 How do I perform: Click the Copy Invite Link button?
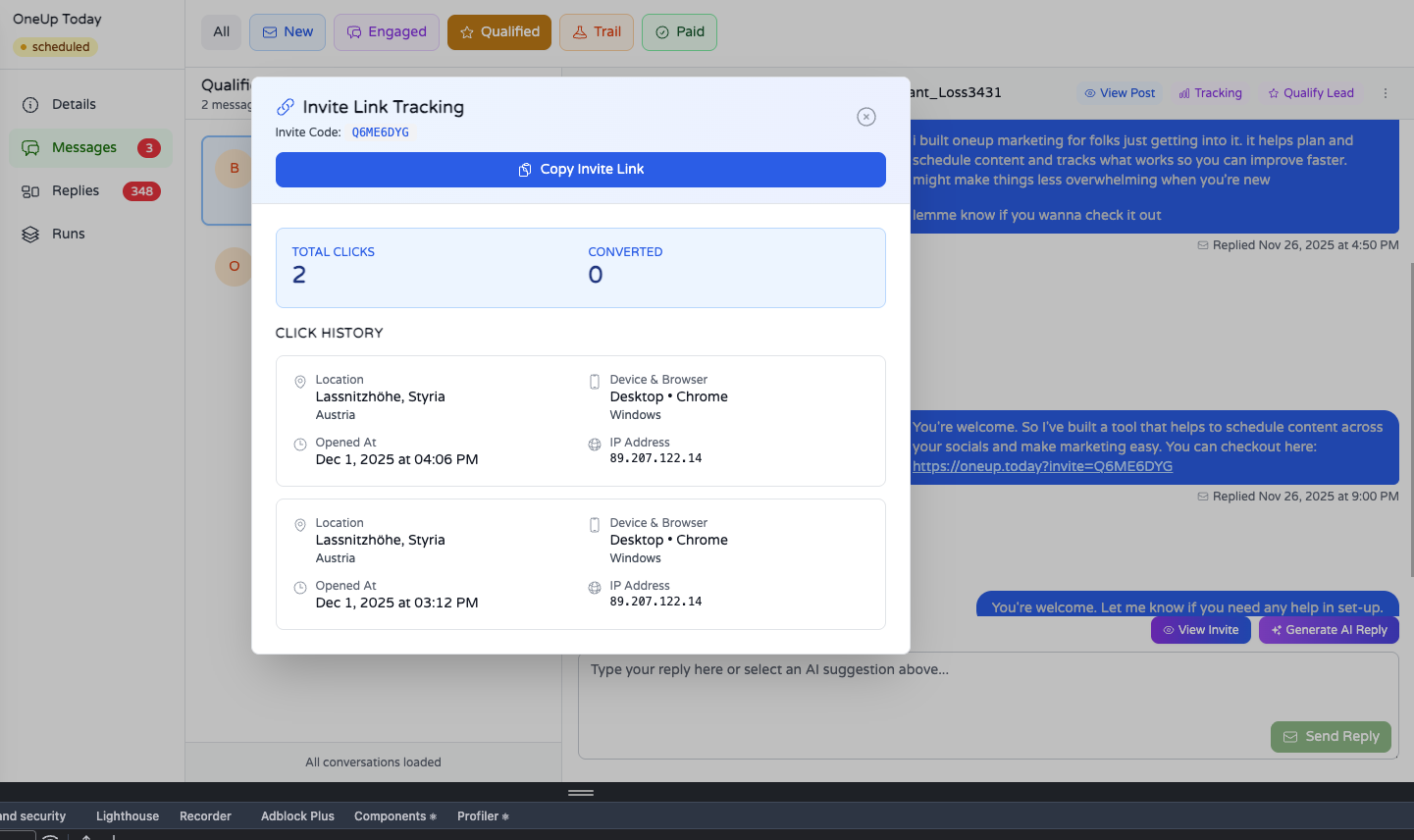coord(581,169)
